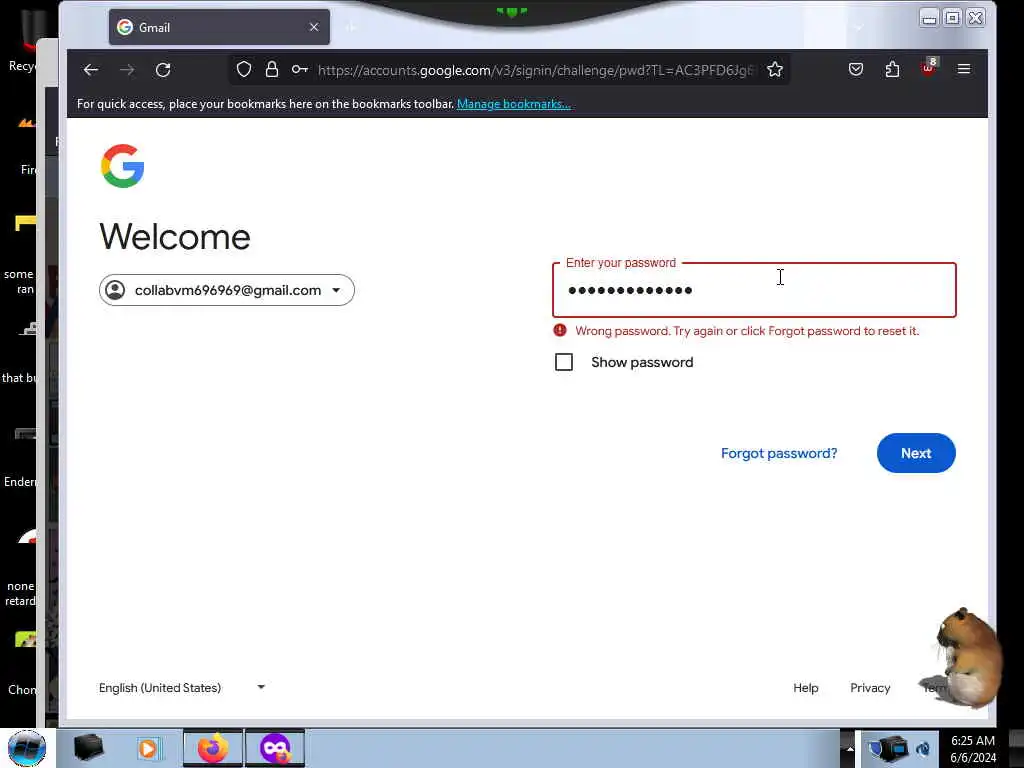Open the new tab plus button
This screenshot has height=768, width=1024.
pos(351,27)
